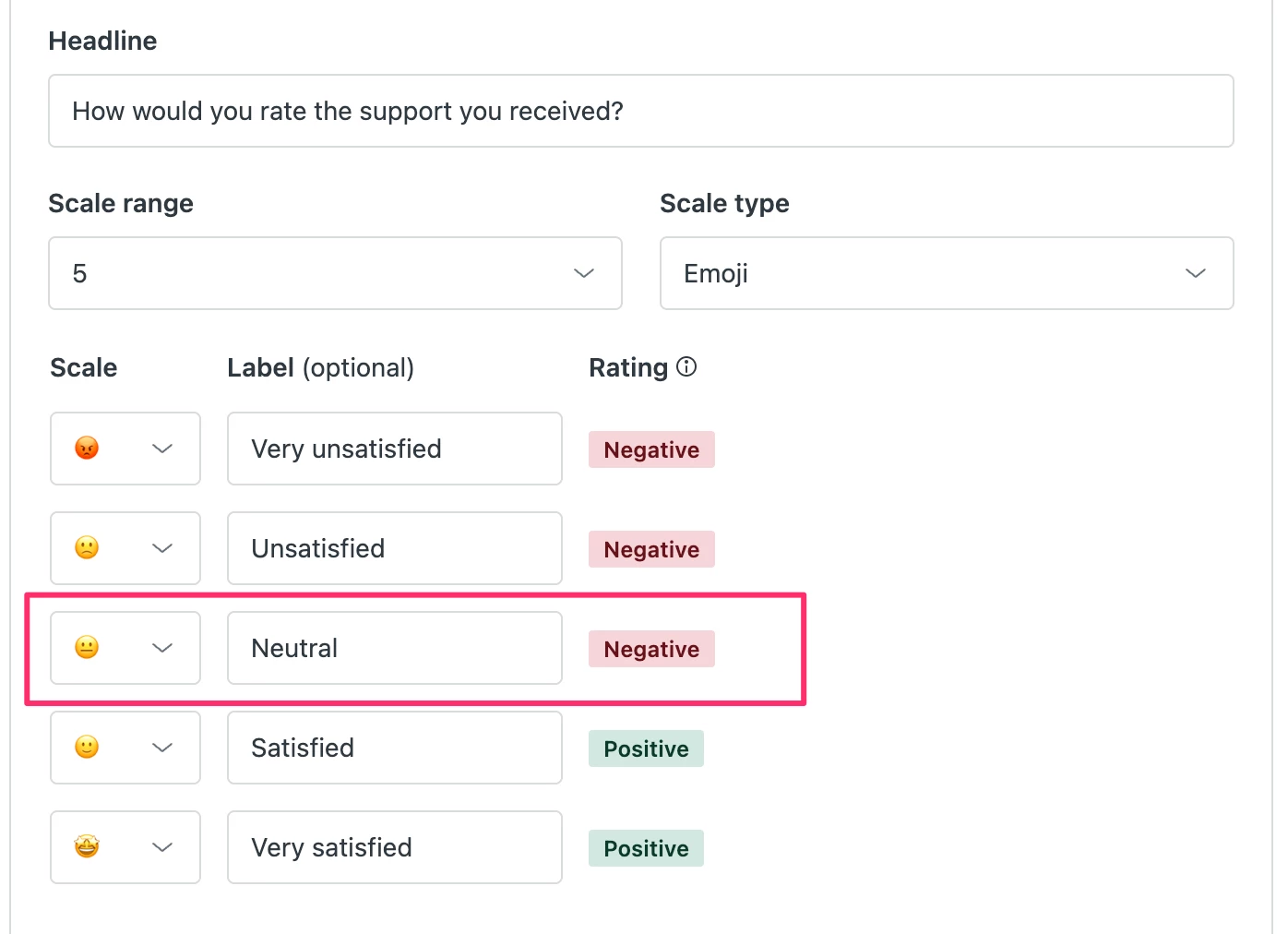Click the Very unsatisfied label field

(395, 449)
